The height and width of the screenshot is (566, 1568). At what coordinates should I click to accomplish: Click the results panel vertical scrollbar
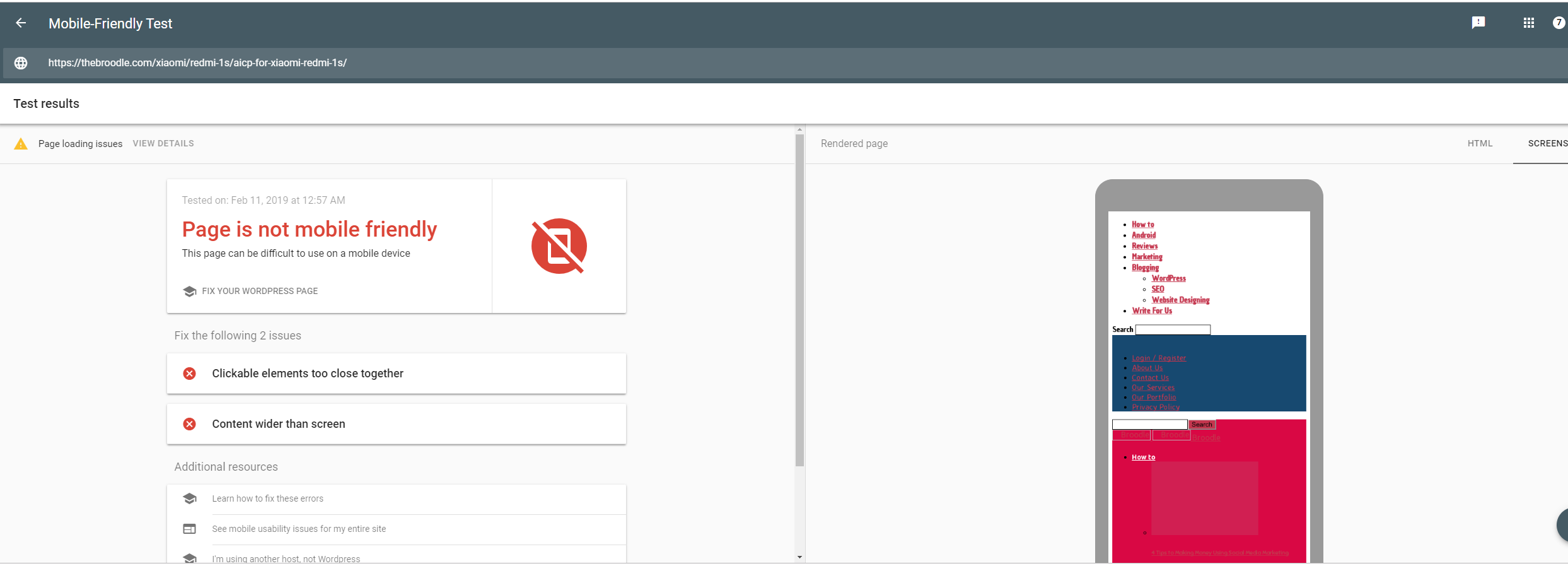799,300
